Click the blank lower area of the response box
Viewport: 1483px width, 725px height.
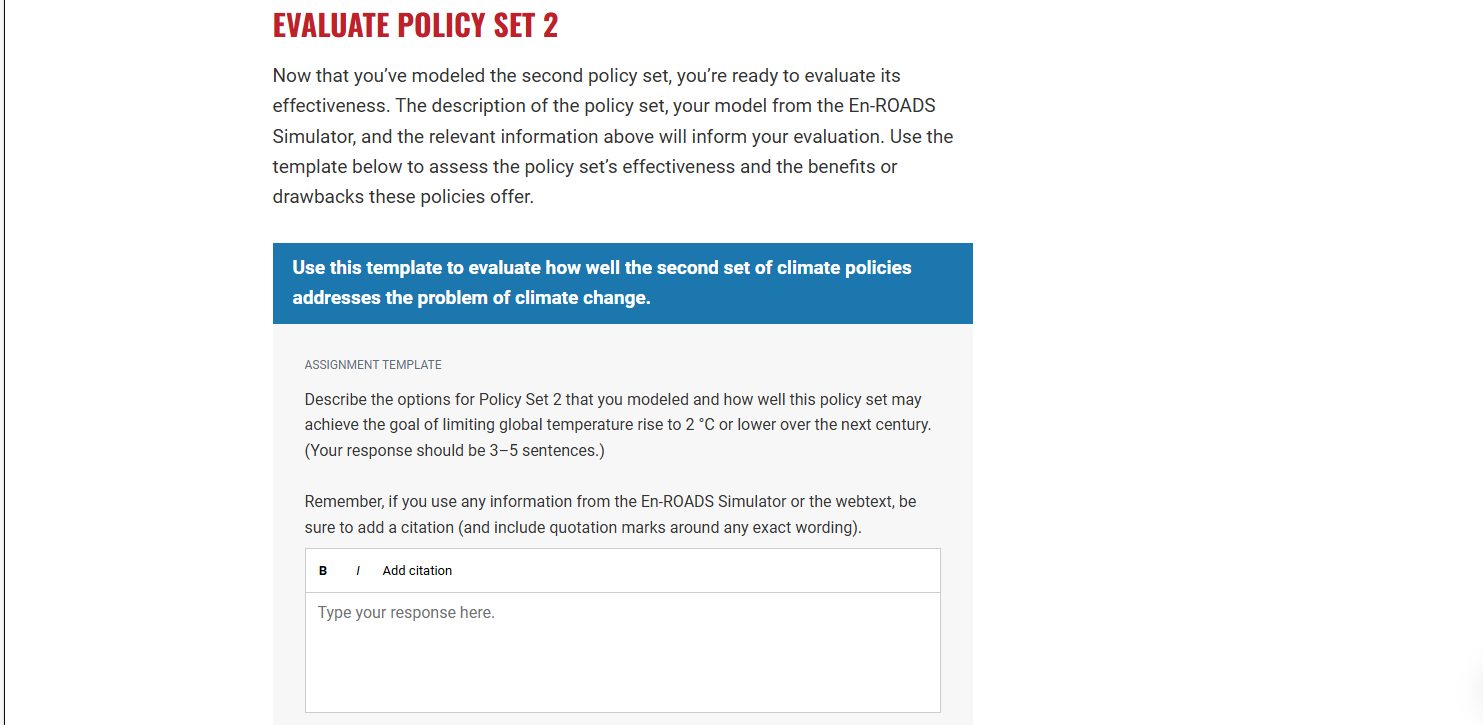(x=622, y=675)
